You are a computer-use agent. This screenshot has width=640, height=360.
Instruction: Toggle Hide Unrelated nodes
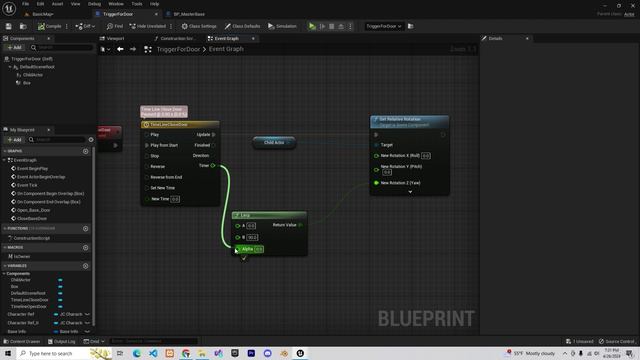pos(148,26)
